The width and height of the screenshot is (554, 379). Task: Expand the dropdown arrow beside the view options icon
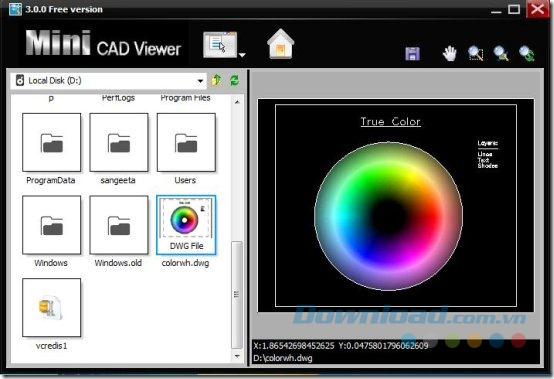(x=242, y=55)
